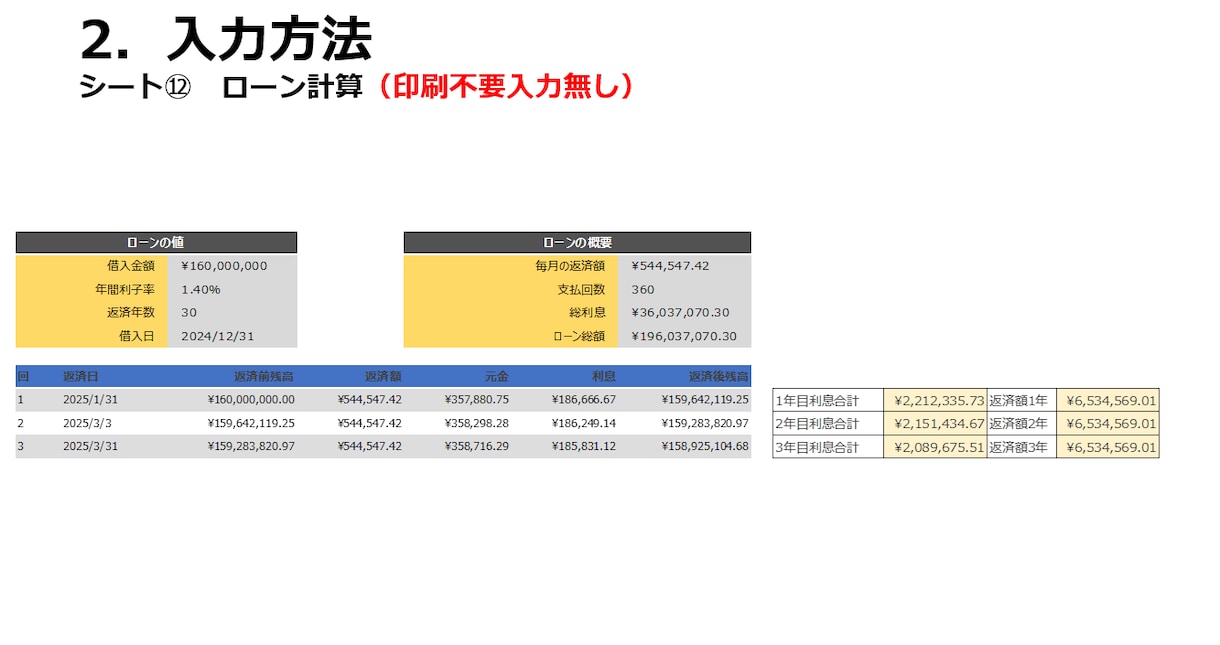
Task: Click the ¥2,089,675.51 third-year interest value
Action: pos(935,447)
